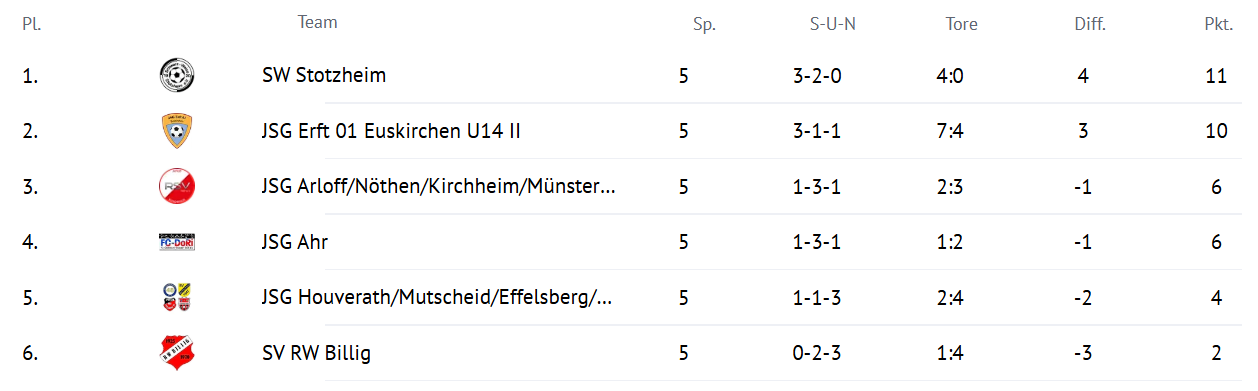Image resolution: width=1258 pixels, height=391 pixels.
Task: Click the S-U-N column header
Action: [x=833, y=25]
